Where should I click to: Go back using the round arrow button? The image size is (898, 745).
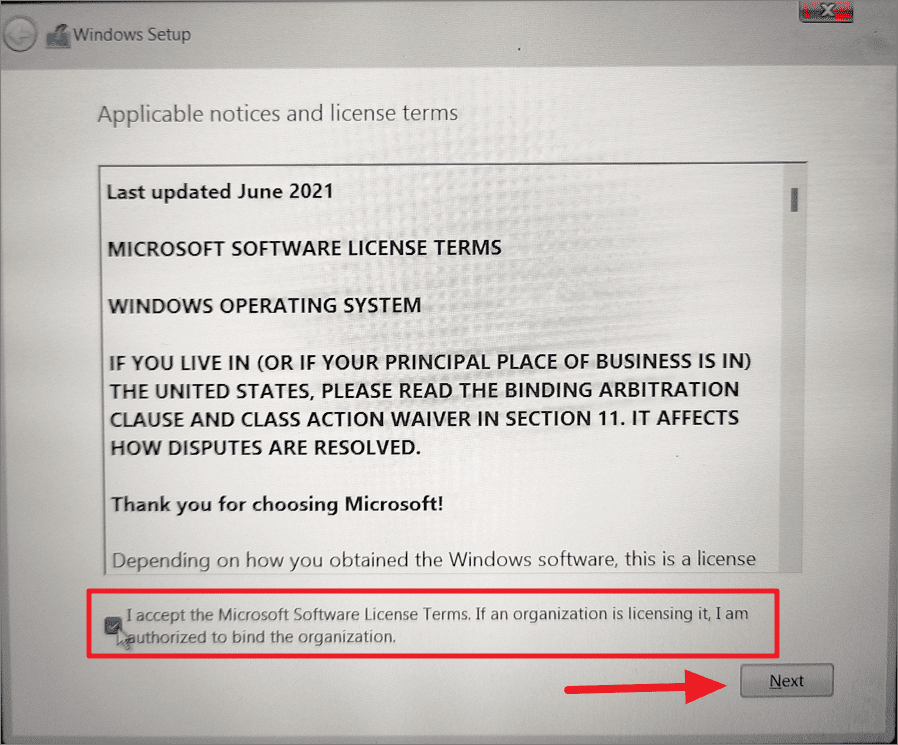pyautogui.click(x=20, y=36)
